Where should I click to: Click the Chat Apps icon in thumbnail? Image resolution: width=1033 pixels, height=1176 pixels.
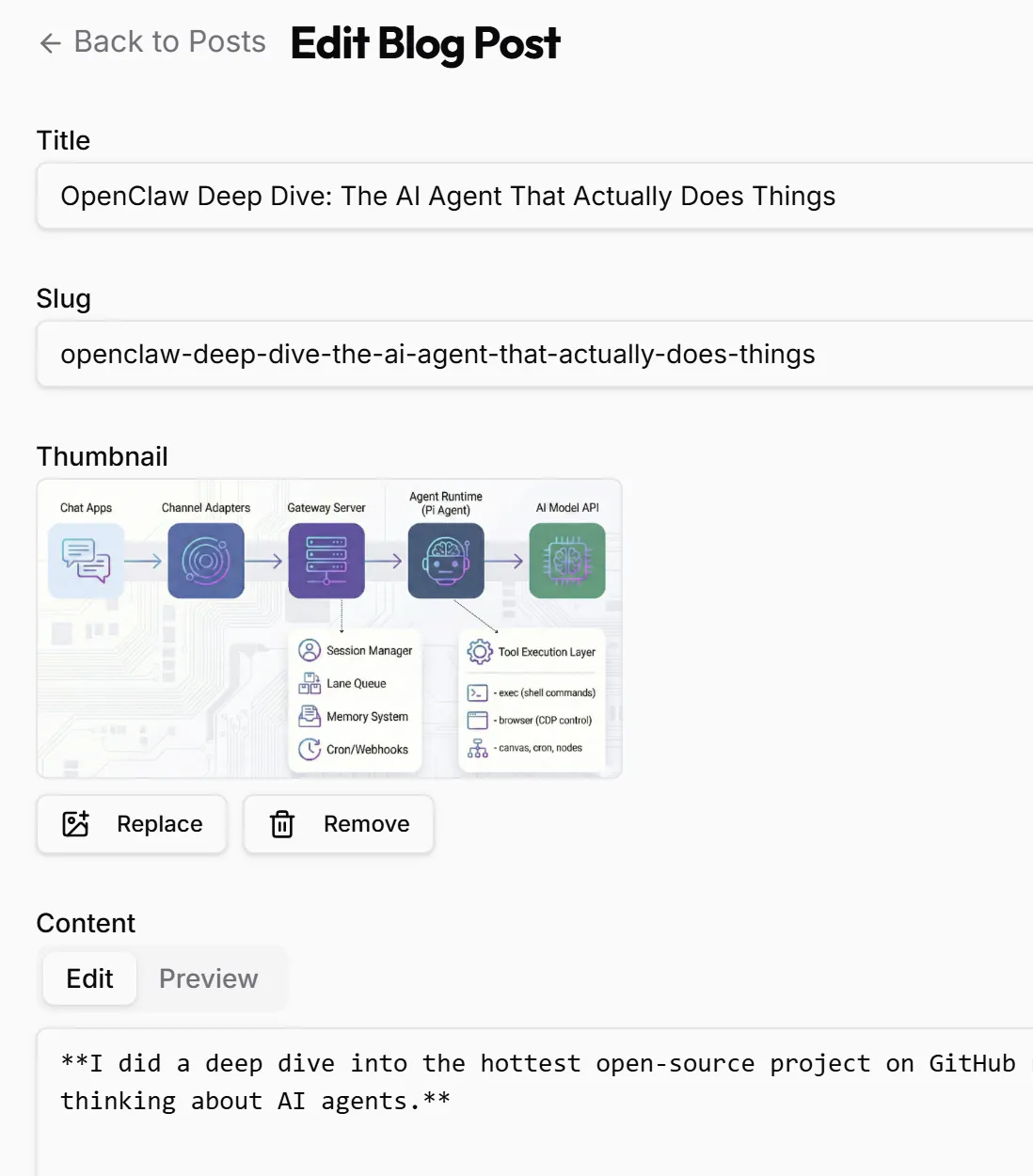pyautogui.click(x=86, y=561)
